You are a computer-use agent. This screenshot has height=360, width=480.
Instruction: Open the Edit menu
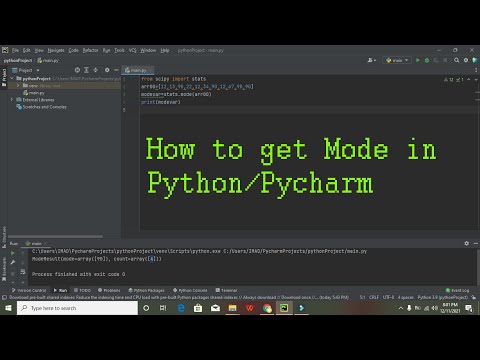[26, 50]
